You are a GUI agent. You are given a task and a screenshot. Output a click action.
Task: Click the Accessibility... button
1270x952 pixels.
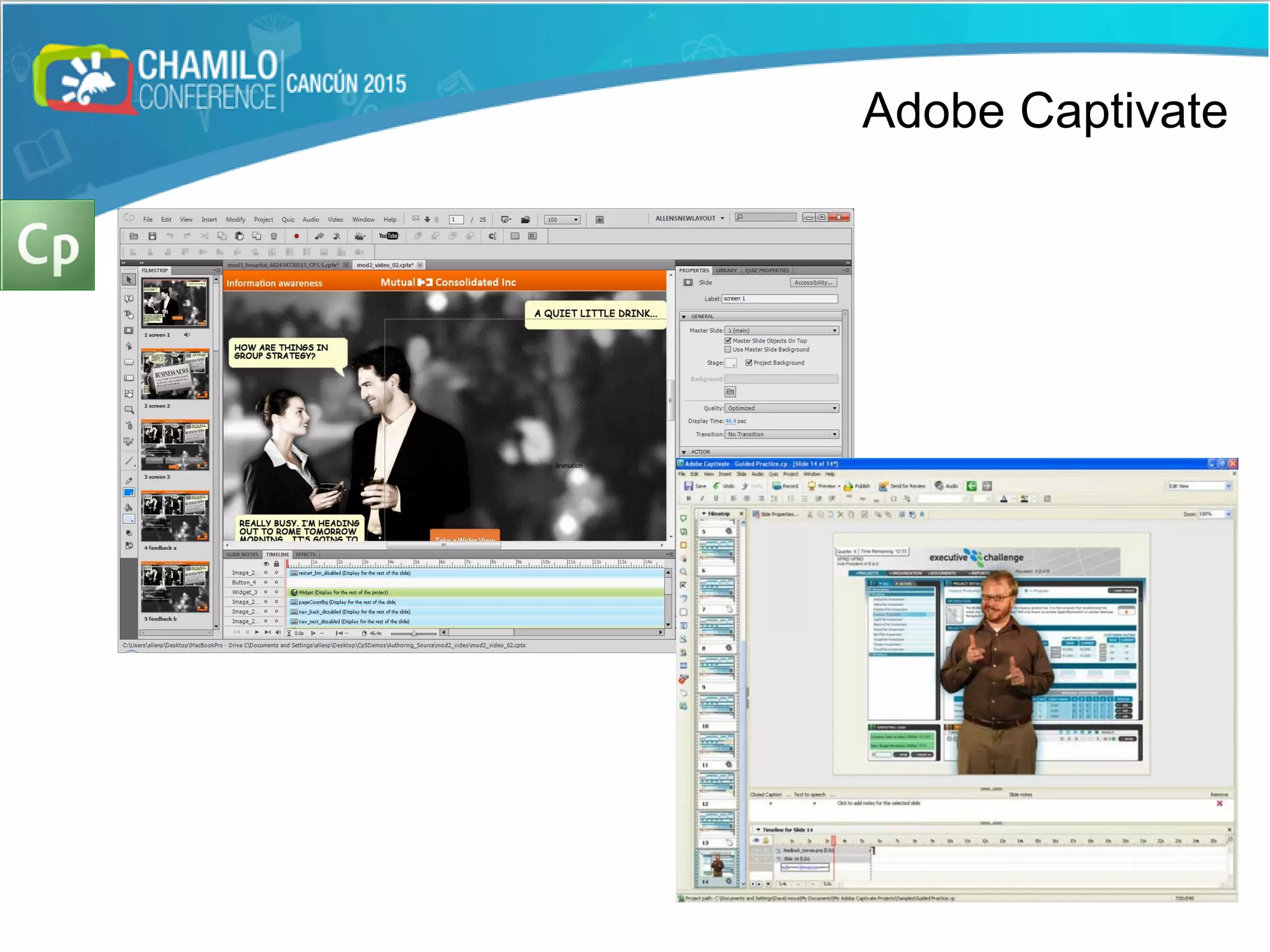pos(814,283)
